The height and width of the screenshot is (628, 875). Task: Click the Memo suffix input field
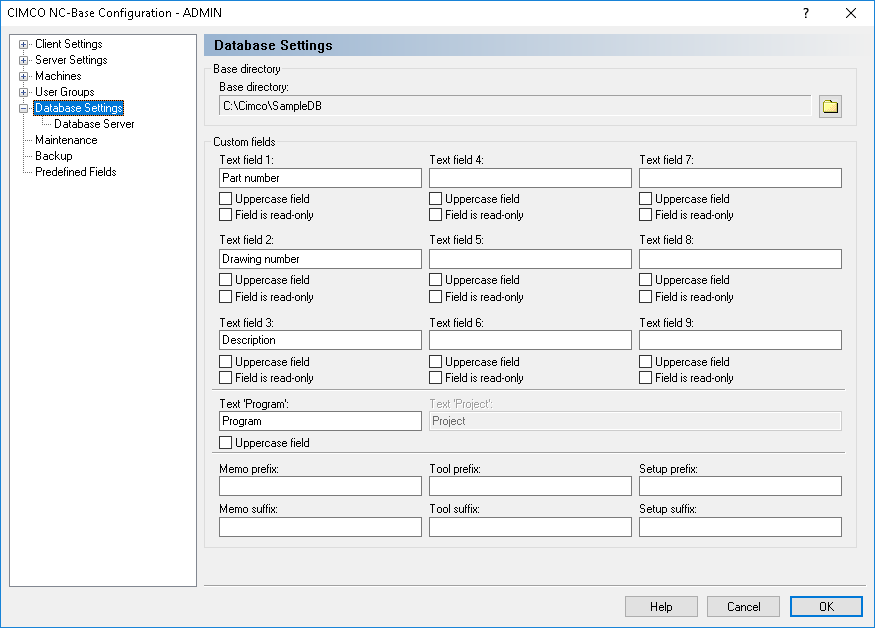pyautogui.click(x=320, y=527)
